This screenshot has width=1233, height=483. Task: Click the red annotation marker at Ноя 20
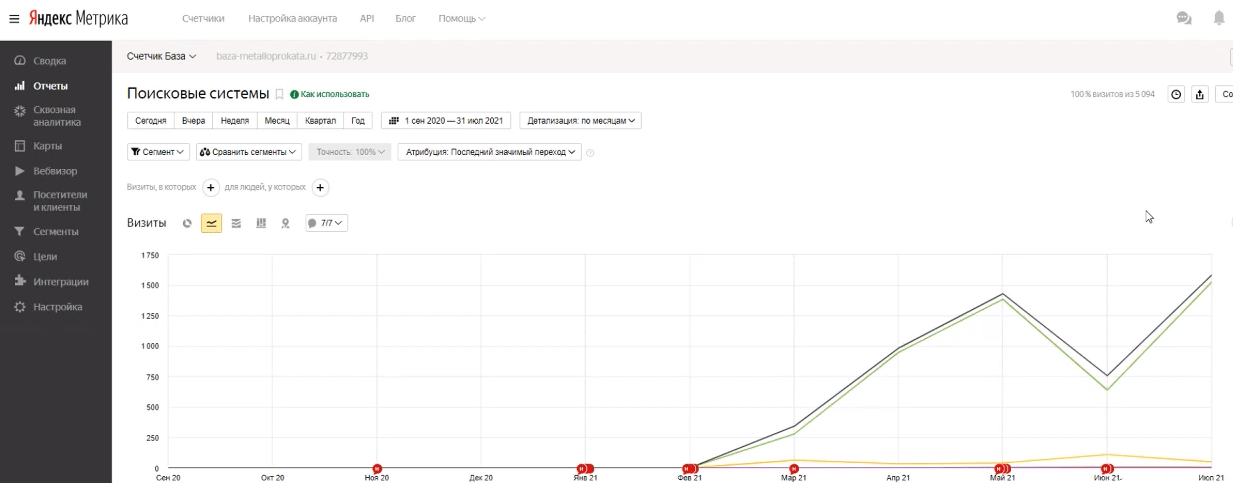coord(377,468)
